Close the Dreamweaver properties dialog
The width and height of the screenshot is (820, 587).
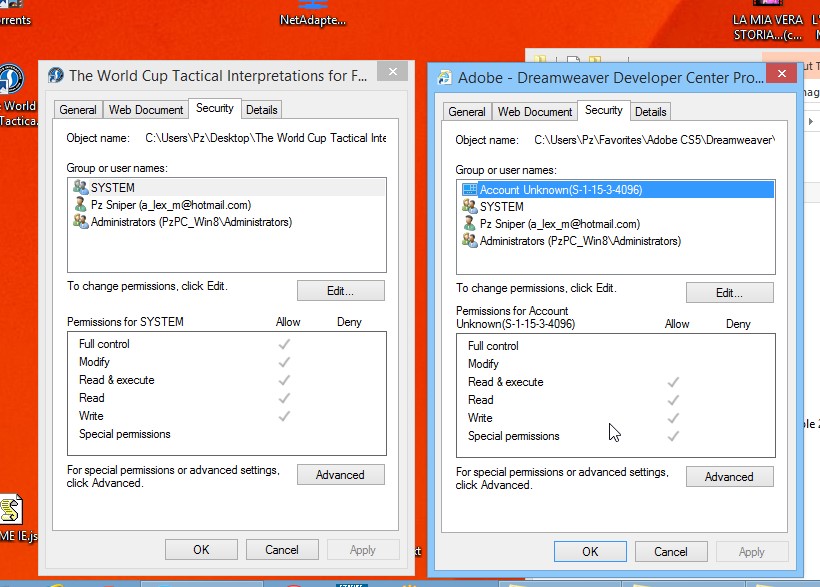coord(782,73)
